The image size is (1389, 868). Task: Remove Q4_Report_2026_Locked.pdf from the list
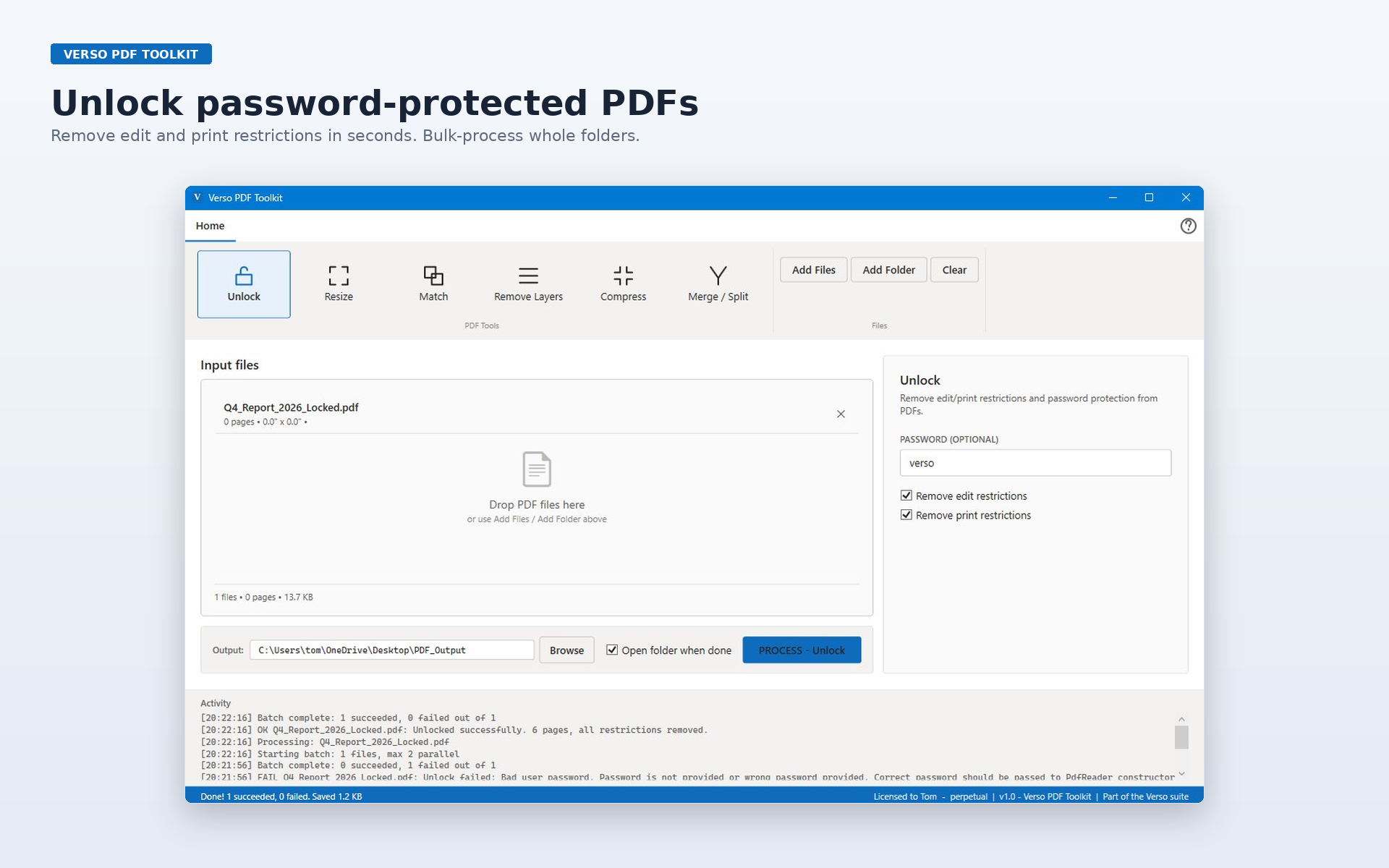tap(841, 414)
